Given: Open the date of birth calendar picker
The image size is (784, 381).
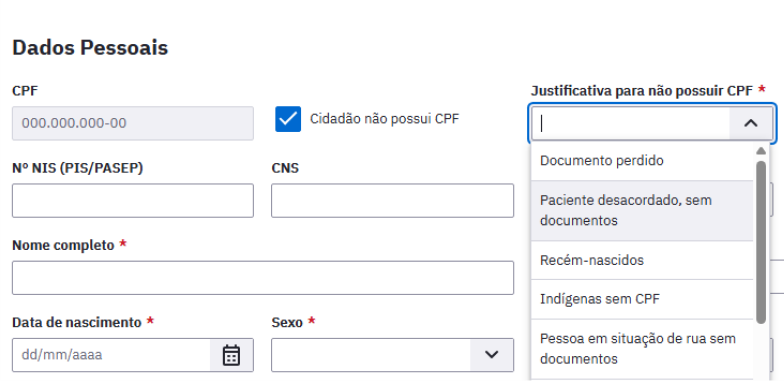Looking at the screenshot, I should [x=231, y=355].
